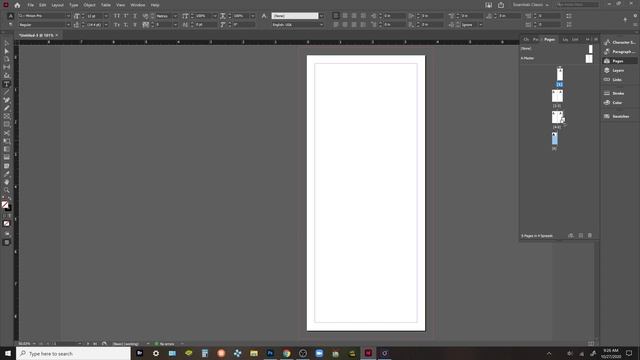The height and width of the screenshot is (360, 640).
Task: Select the Direct Selection tool
Action: click(7, 51)
